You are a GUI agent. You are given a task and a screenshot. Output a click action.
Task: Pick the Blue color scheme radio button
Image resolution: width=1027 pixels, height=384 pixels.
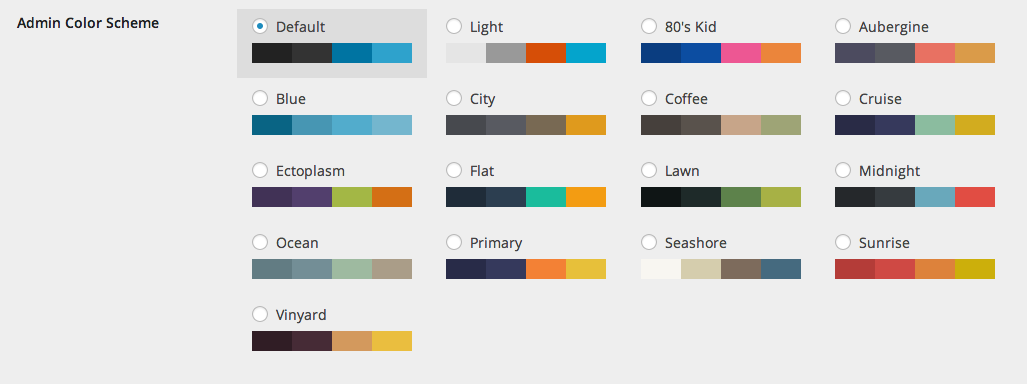(260, 98)
